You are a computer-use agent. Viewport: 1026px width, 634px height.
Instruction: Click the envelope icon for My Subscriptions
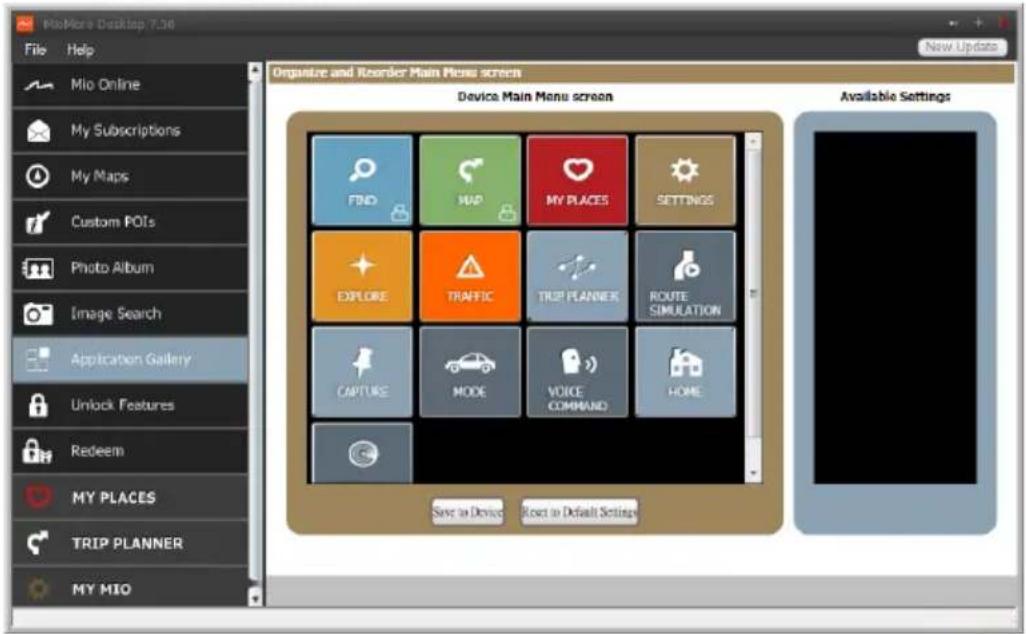[38, 131]
